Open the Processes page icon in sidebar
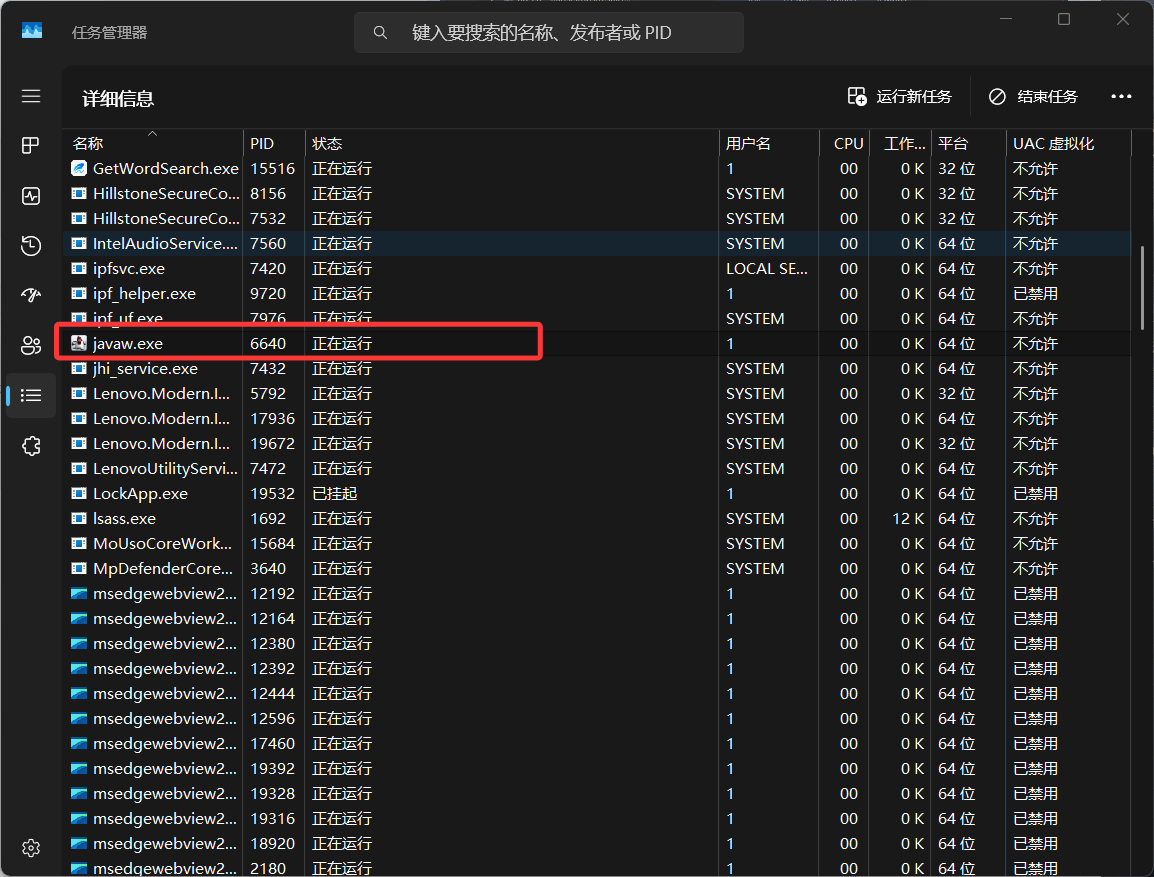 pyautogui.click(x=31, y=146)
